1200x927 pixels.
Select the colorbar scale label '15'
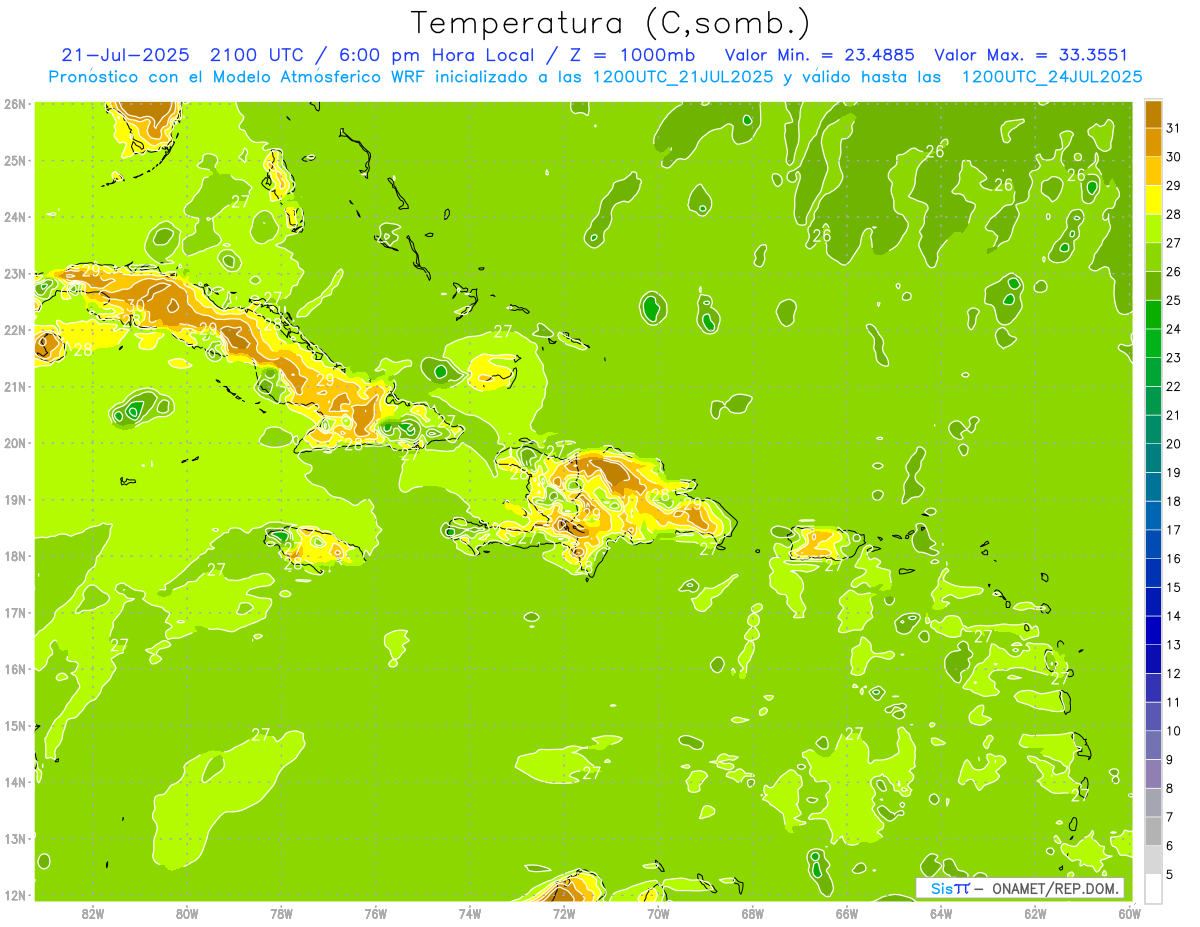pos(1173,587)
